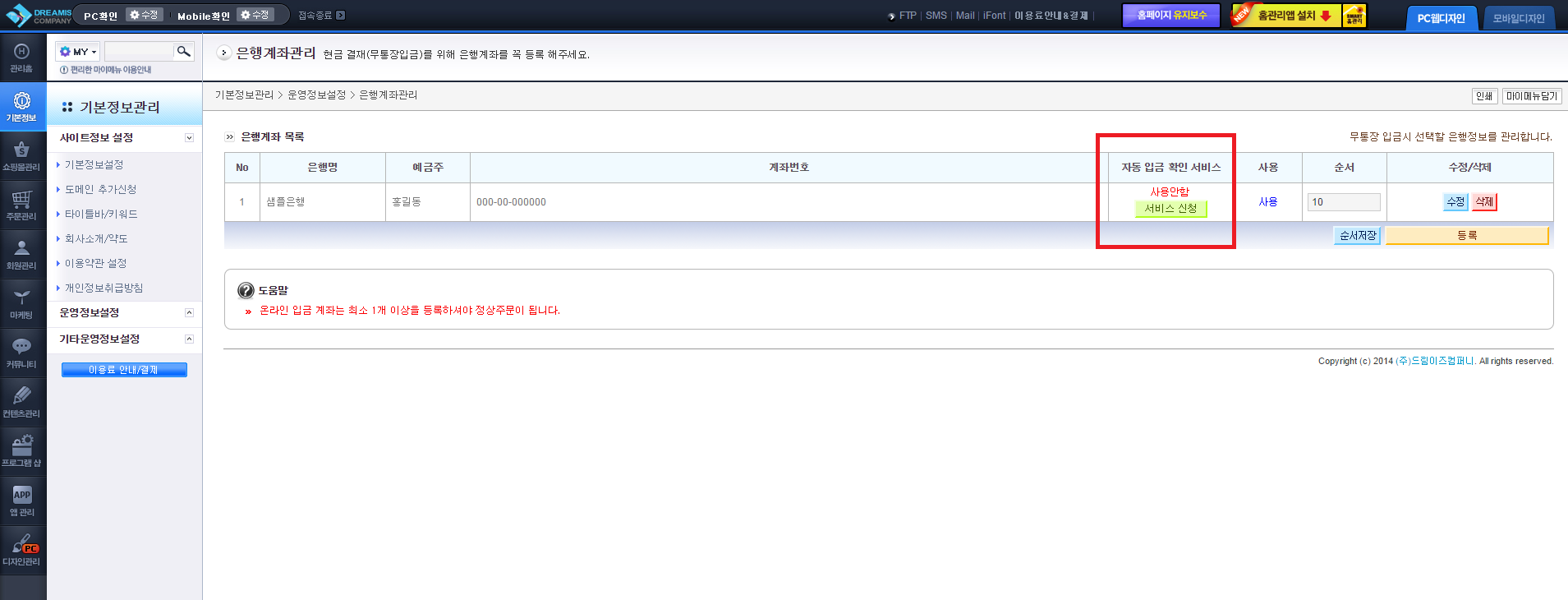
Task: Select the PC웹디자인 tab
Action: tap(1441, 18)
